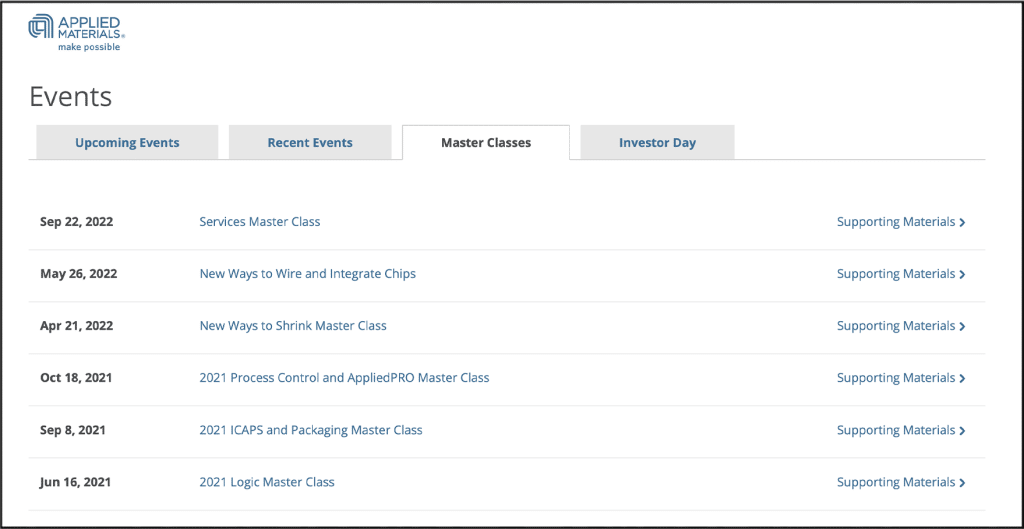Open the Services Master Class event
Image resolution: width=1024 pixels, height=529 pixels.
pyautogui.click(x=260, y=222)
